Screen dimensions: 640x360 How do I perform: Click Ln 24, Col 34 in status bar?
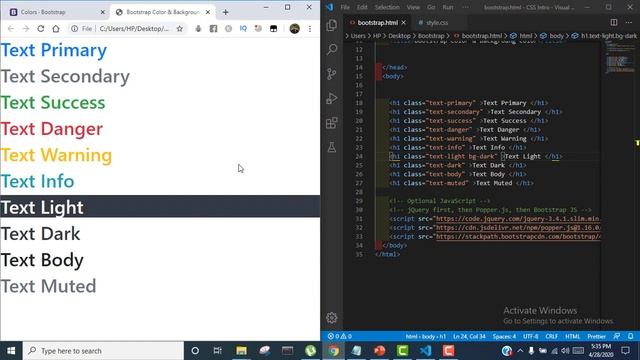pos(469,336)
